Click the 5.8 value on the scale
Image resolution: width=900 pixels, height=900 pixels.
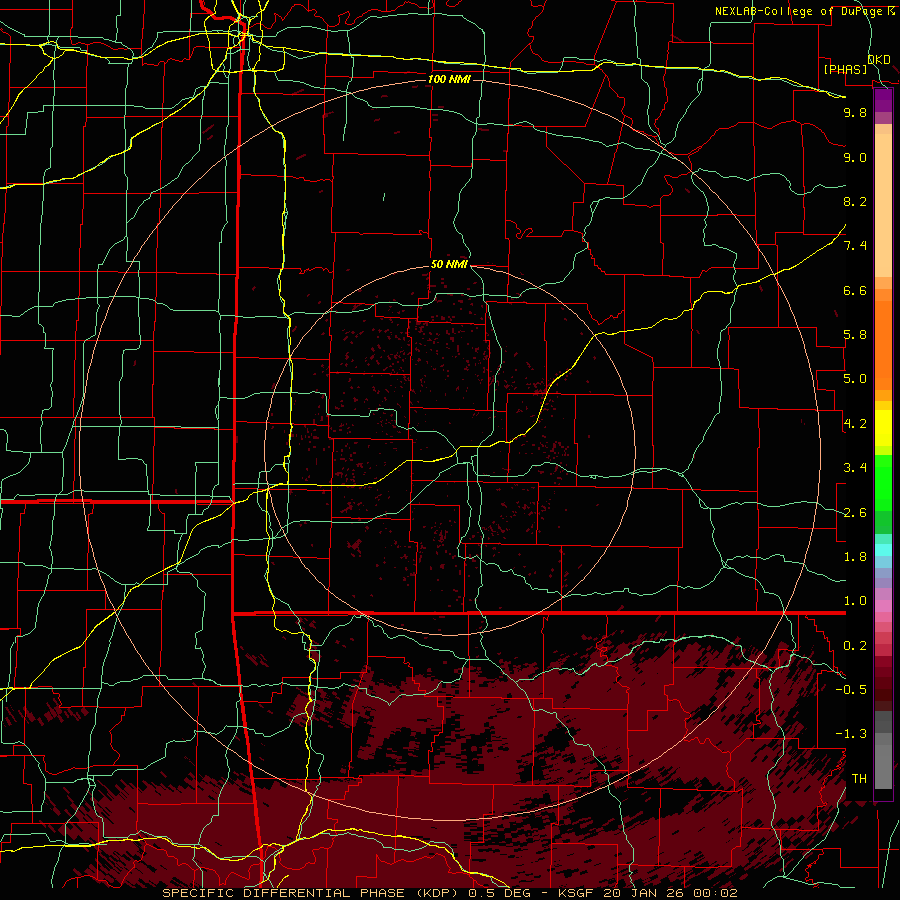pyautogui.click(x=855, y=335)
